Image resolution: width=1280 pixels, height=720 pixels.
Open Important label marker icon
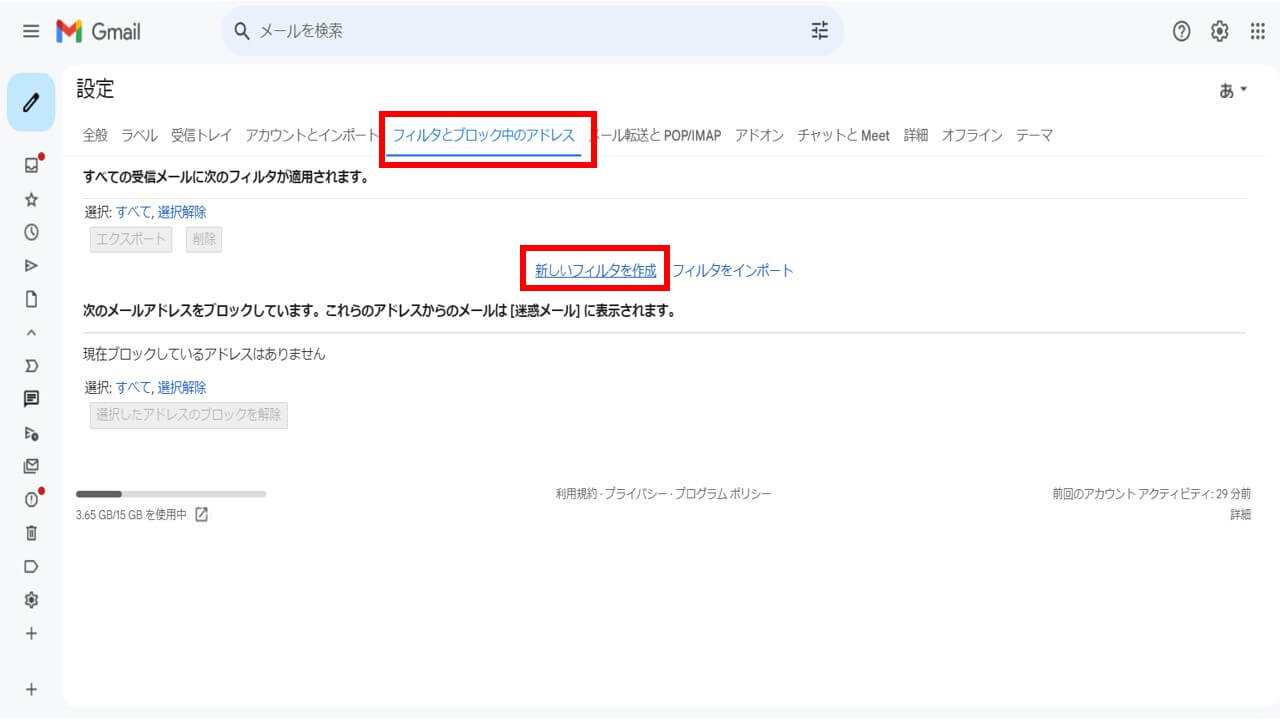click(x=31, y=366)
